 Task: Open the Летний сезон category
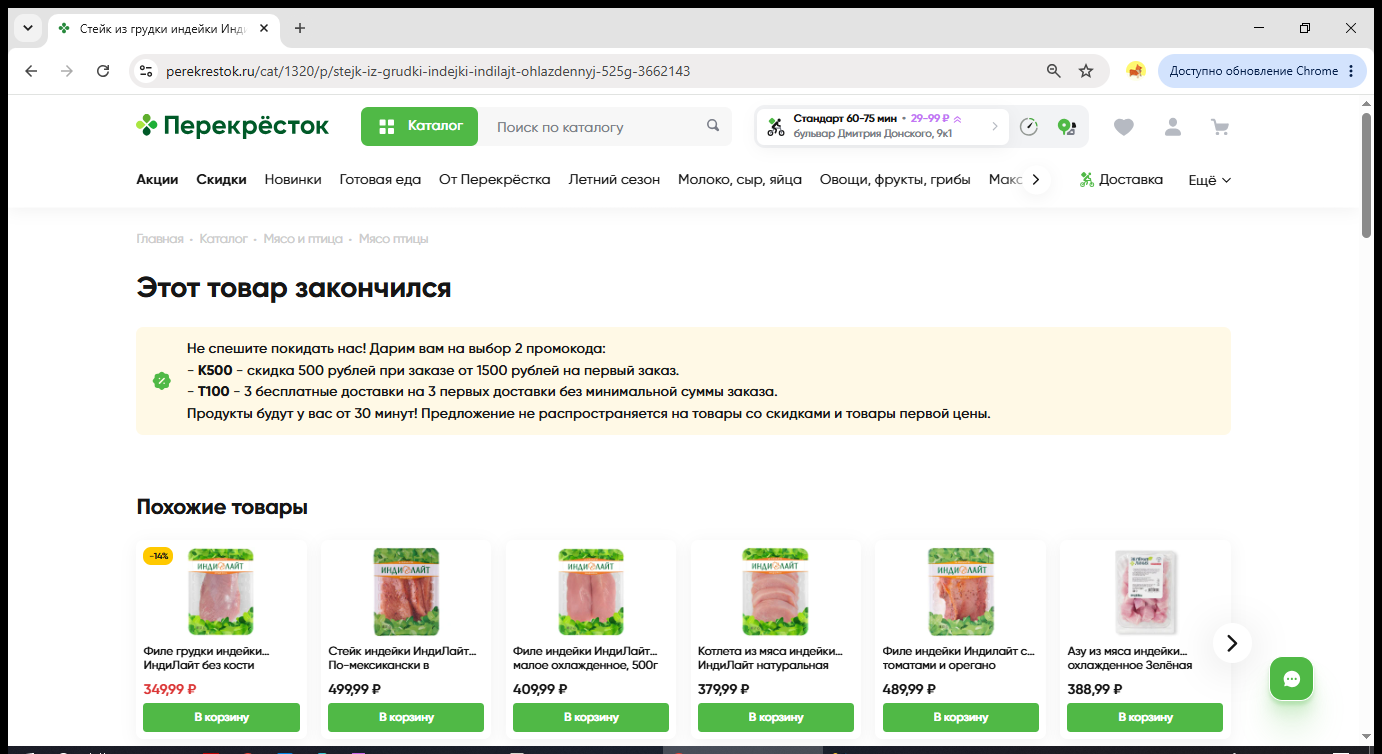tap(614, 180)
